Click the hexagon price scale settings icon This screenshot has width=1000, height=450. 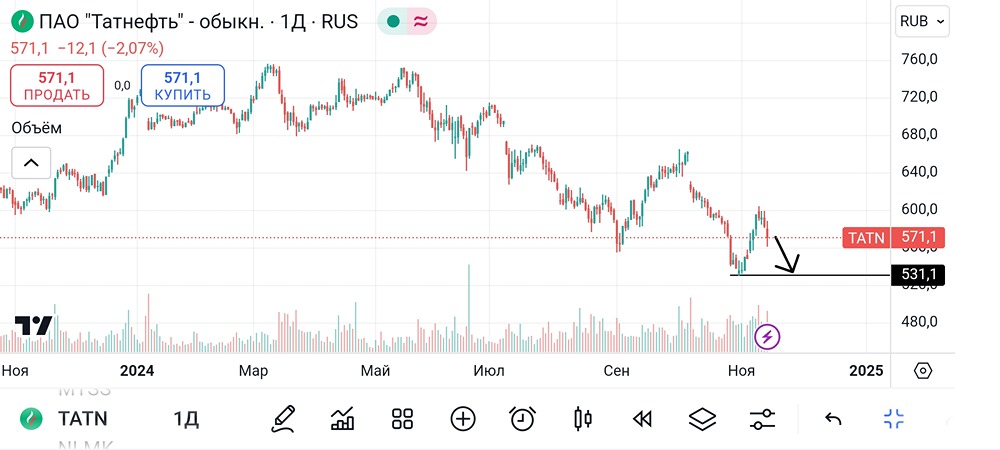click(923, 370)
